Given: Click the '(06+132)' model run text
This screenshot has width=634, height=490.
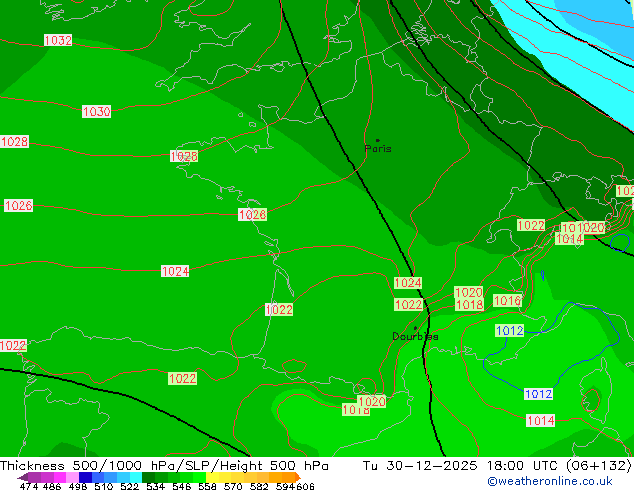Looking at the screenshot, I should tap(599, 465).
